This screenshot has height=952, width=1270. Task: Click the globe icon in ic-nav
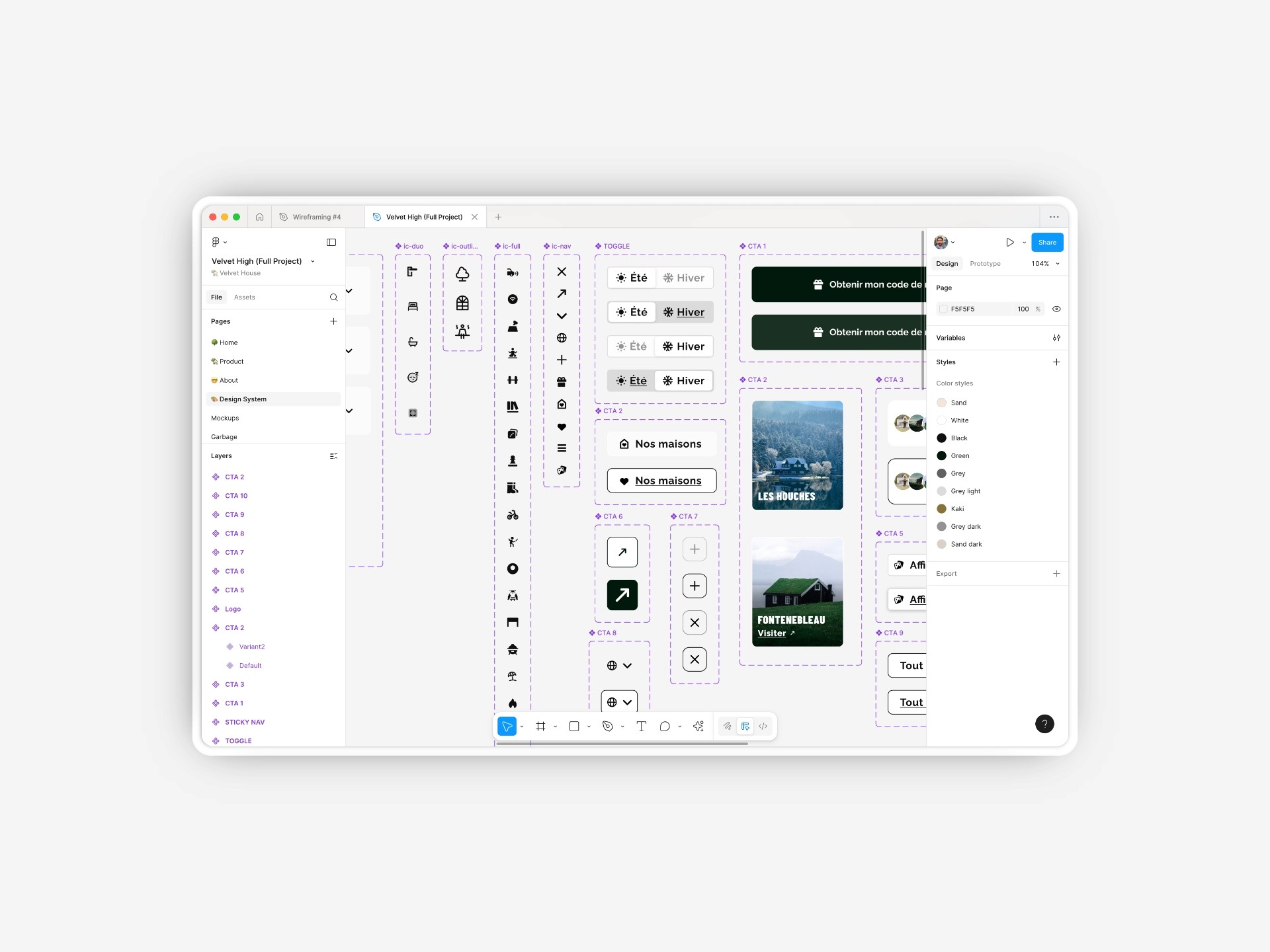tap(562, 338)
